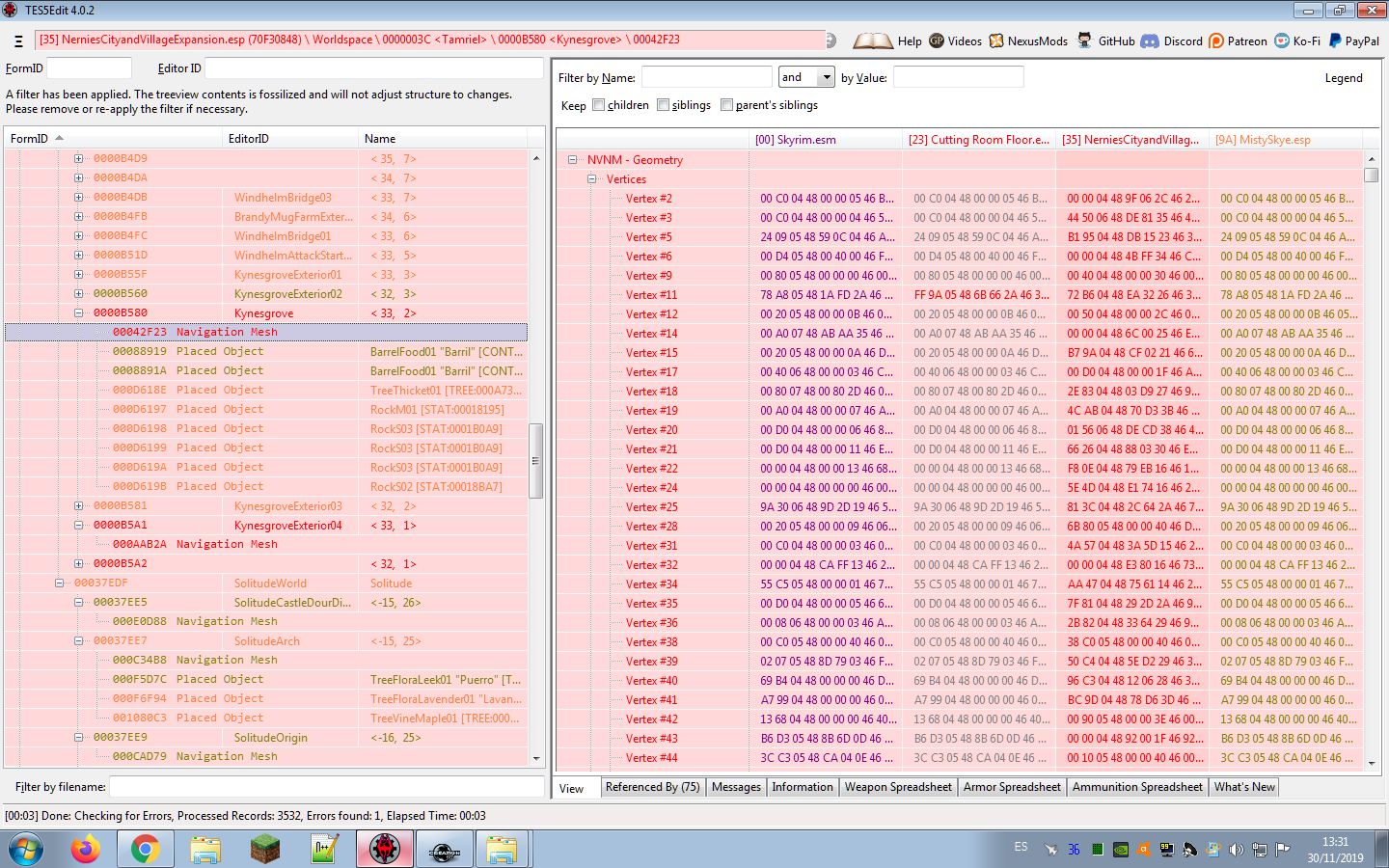The height and width of the screenshot is (868, 1389).
Task: Launch Firefox from the taskbar
Action: [85, 850]
